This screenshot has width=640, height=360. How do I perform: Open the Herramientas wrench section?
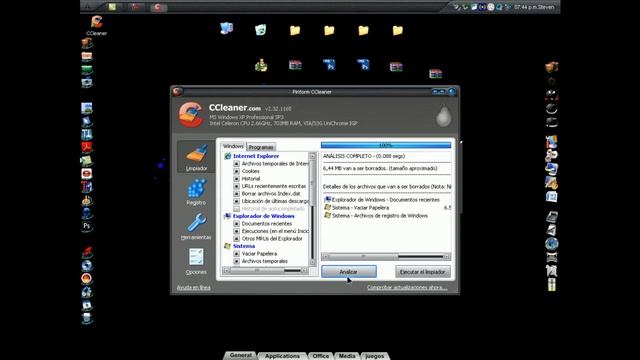[x=196, y=227]
